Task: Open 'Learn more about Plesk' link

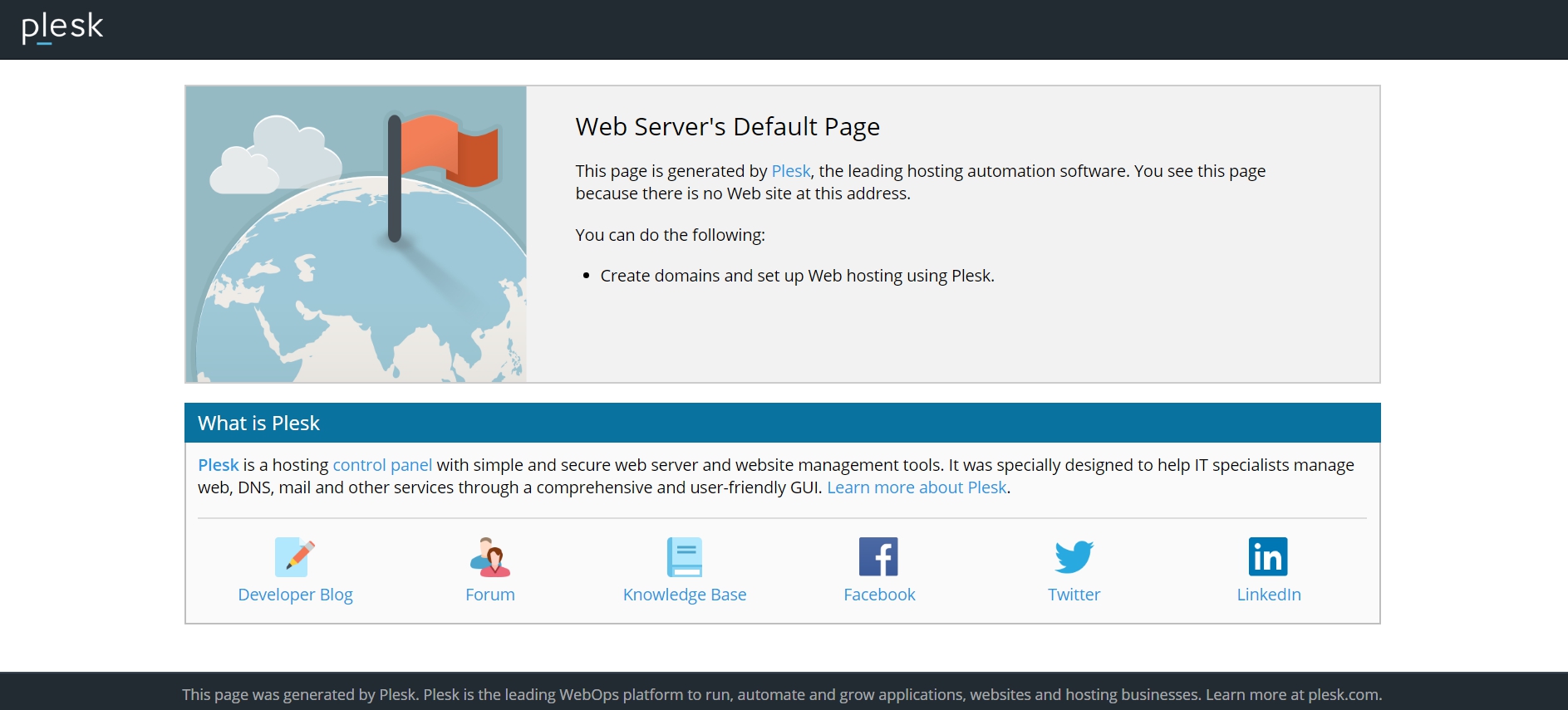Action: tap(917, 487)
